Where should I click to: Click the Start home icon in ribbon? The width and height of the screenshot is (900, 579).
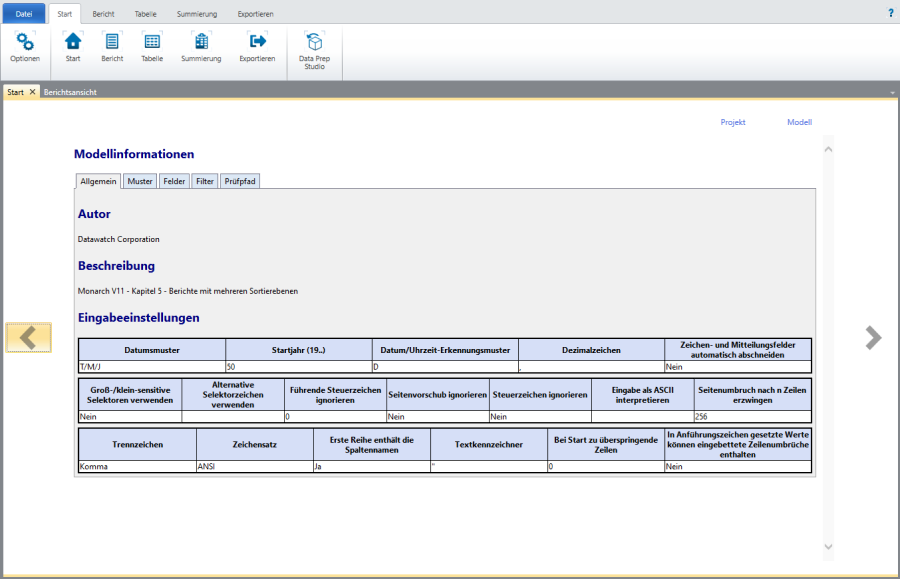coord(73,42)
